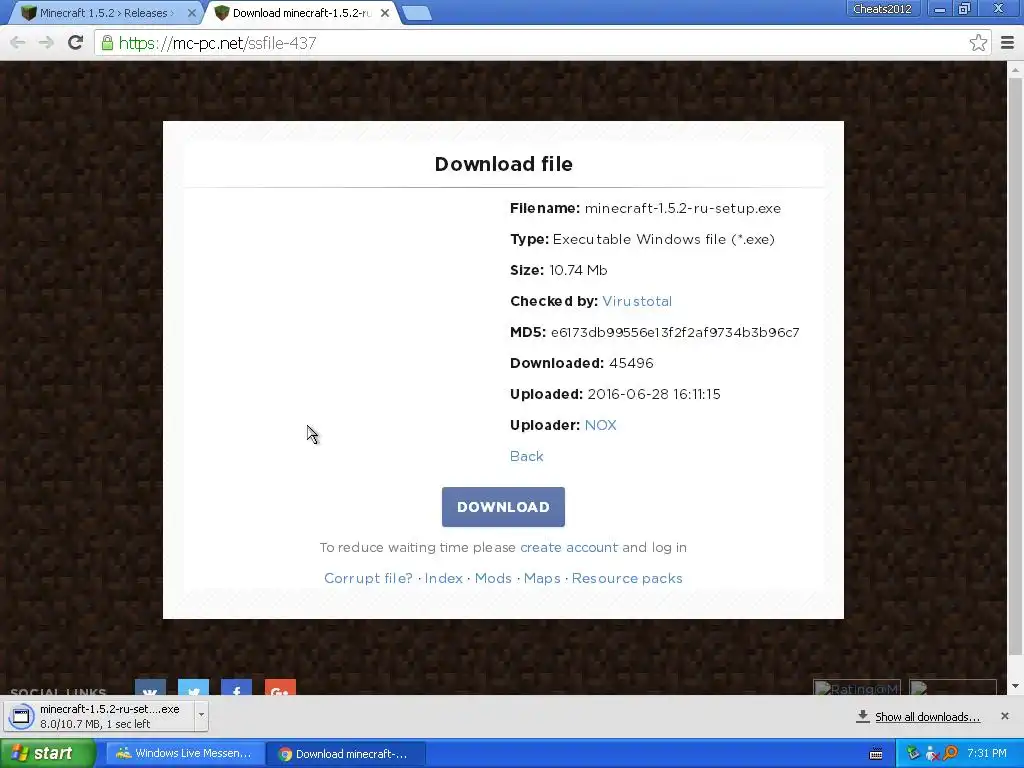Open the NOX uploader profile link
The image size is (1024, 768).
pos(600,425)
